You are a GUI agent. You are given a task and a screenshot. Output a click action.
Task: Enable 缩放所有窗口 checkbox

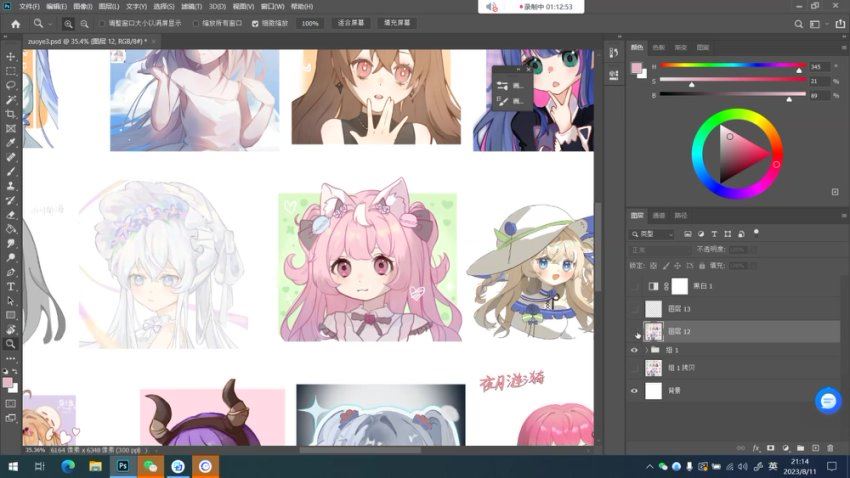coord(196,24)
